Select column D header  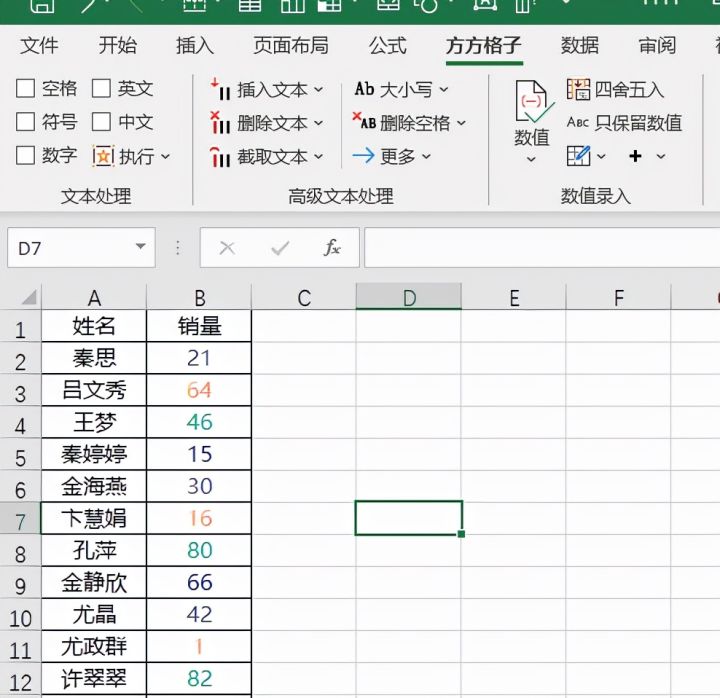(x=409, y=298)
